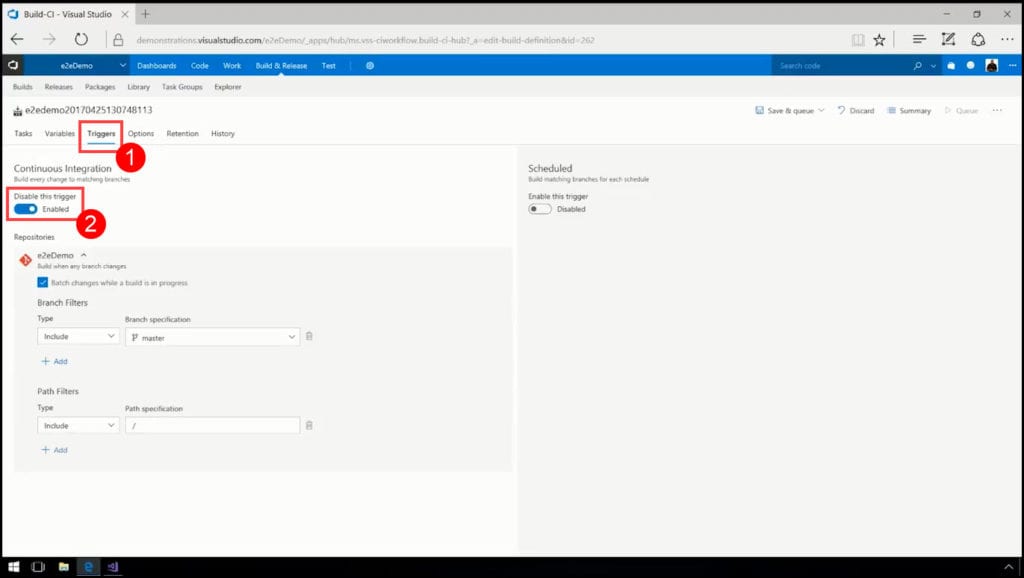Click the e2eDemo git repository icon

coord(25,260)
